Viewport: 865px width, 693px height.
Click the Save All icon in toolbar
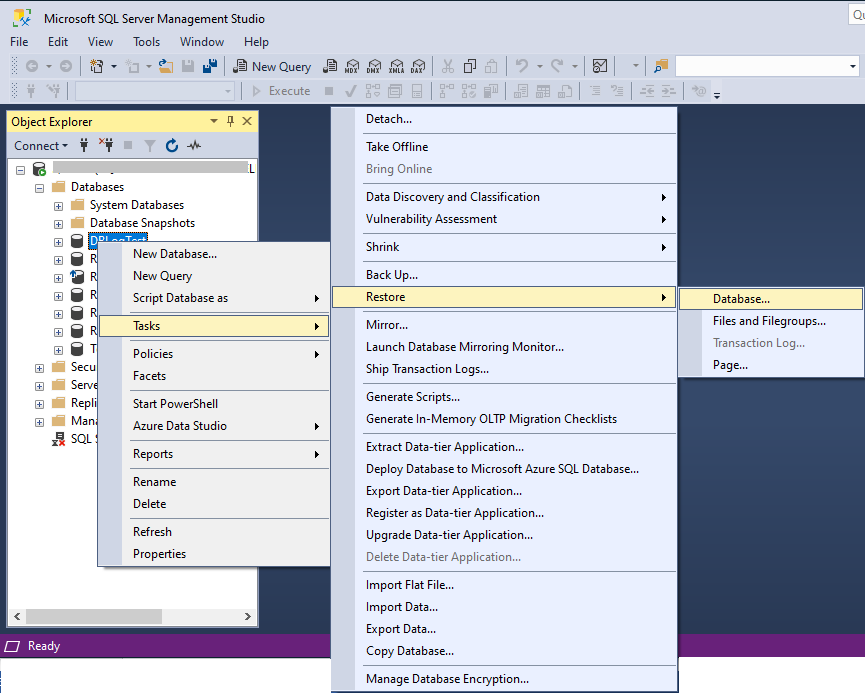209,66
